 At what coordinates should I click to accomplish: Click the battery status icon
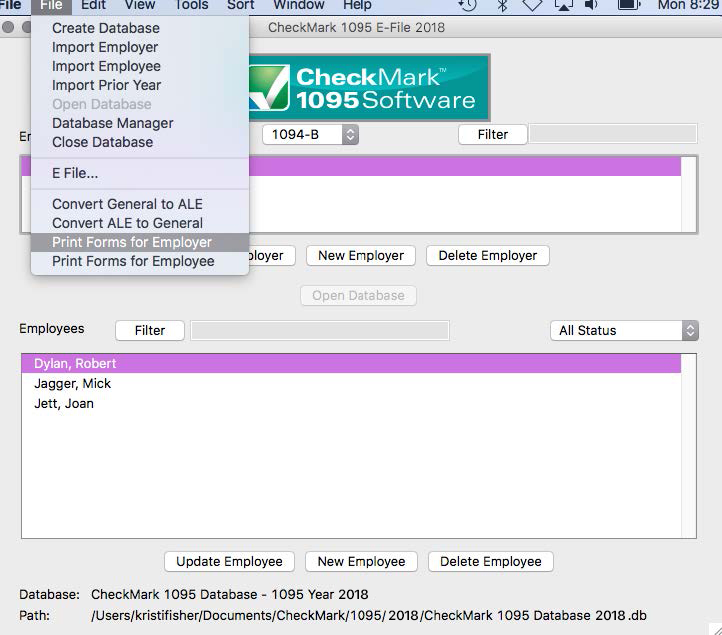pyautogui.click(x=629, y=5)
